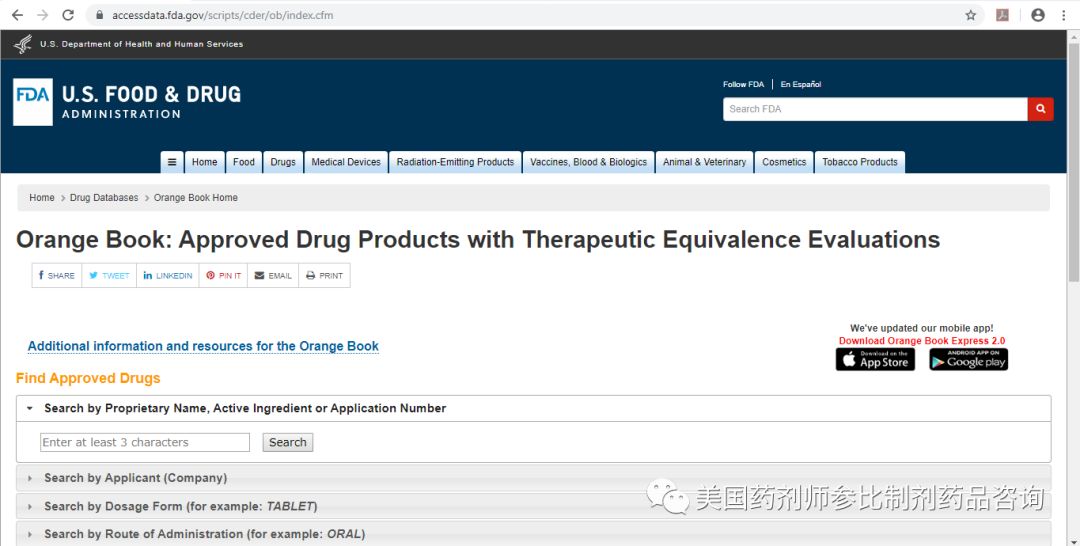
Task: Focus the Enter at least 3 characters field
Action: [x=145, y=442]
